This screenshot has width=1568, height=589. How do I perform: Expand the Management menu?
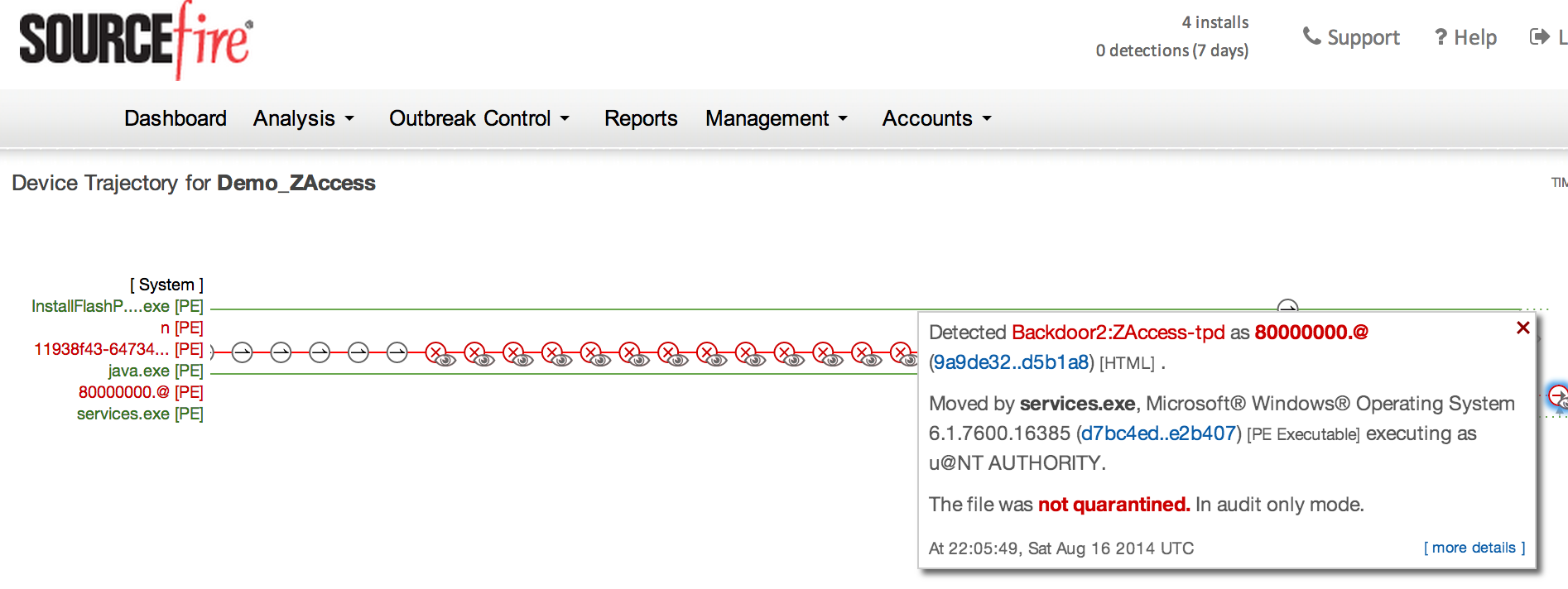point(777,118)
